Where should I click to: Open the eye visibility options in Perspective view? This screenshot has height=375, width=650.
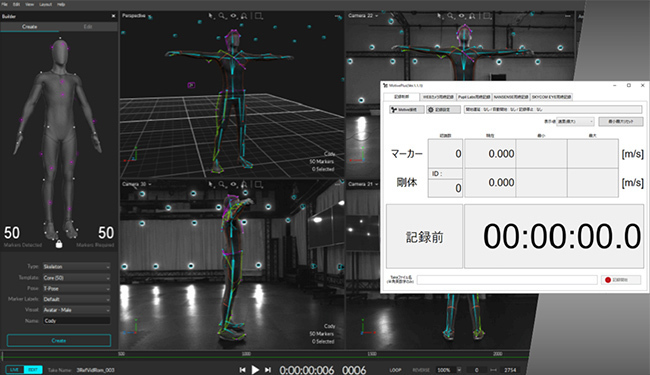[233, 16]
